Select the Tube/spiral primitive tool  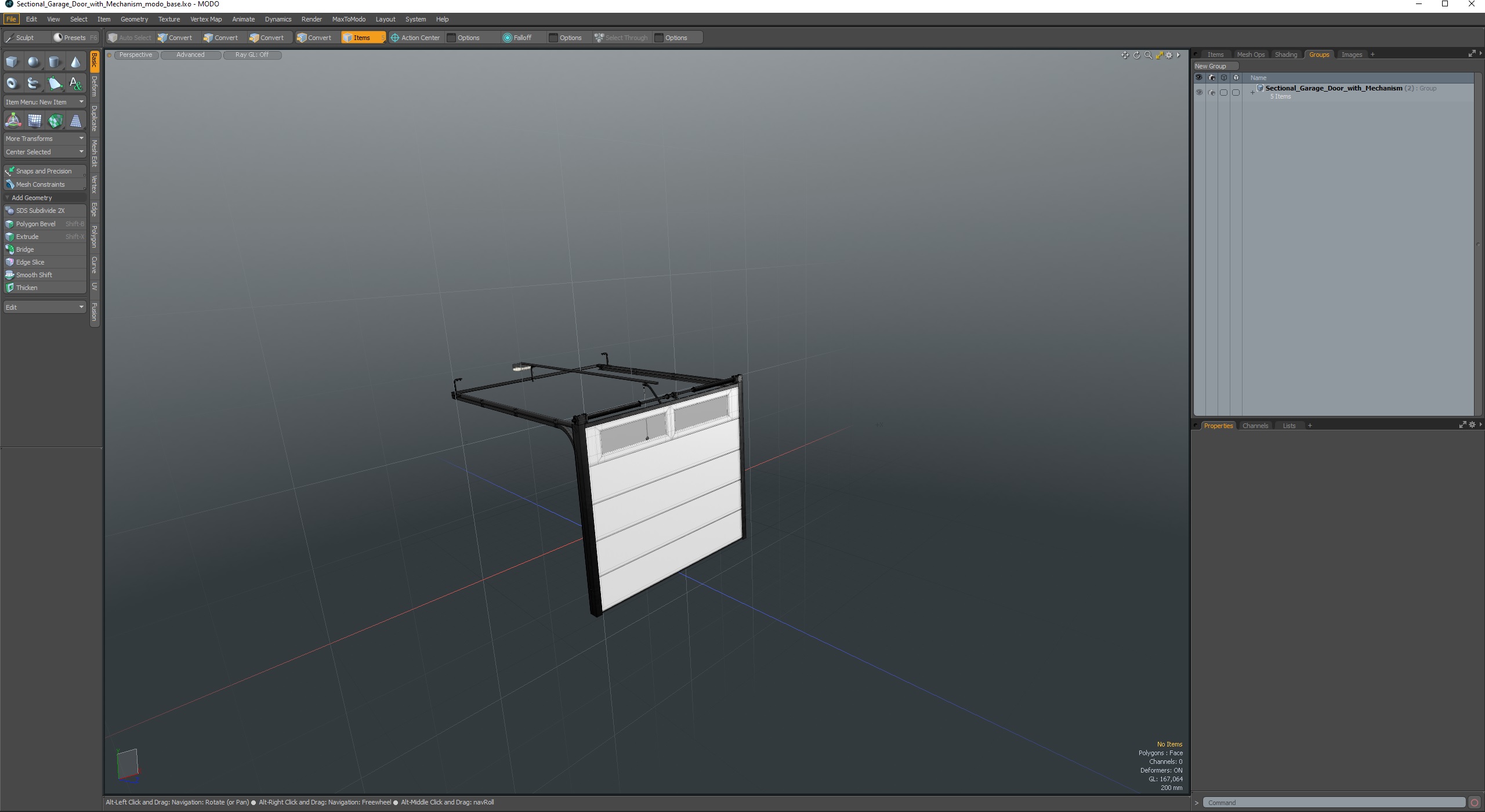[34, 84]
